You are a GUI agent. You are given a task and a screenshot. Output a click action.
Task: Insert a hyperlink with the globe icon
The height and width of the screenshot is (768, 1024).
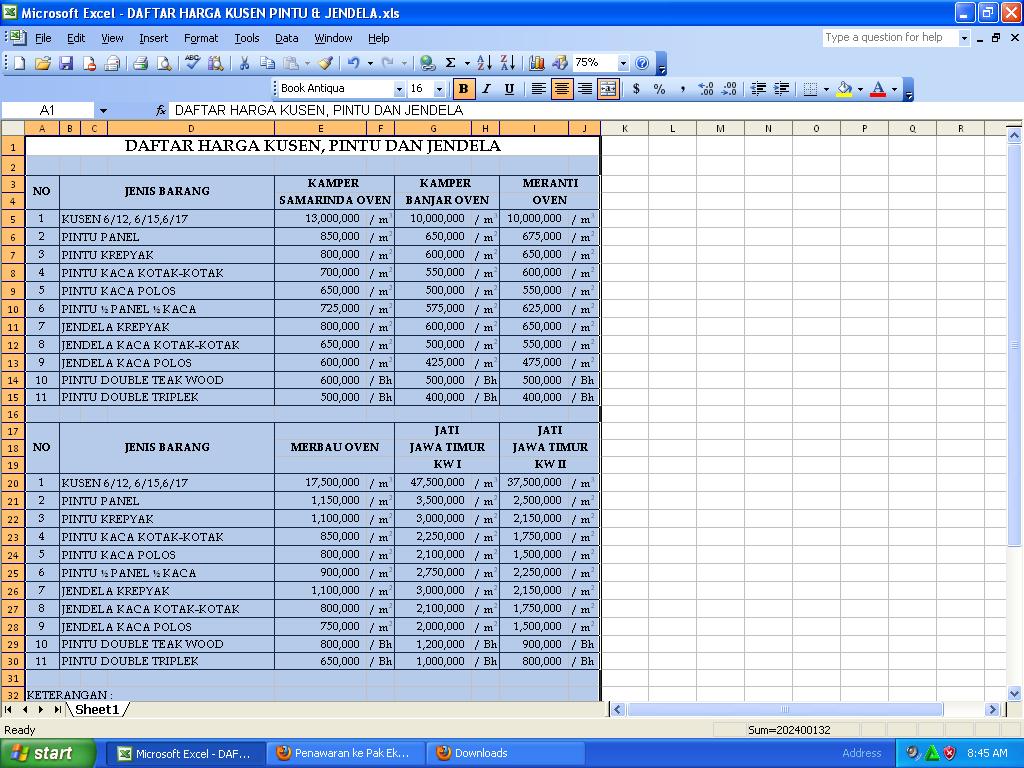427,63
